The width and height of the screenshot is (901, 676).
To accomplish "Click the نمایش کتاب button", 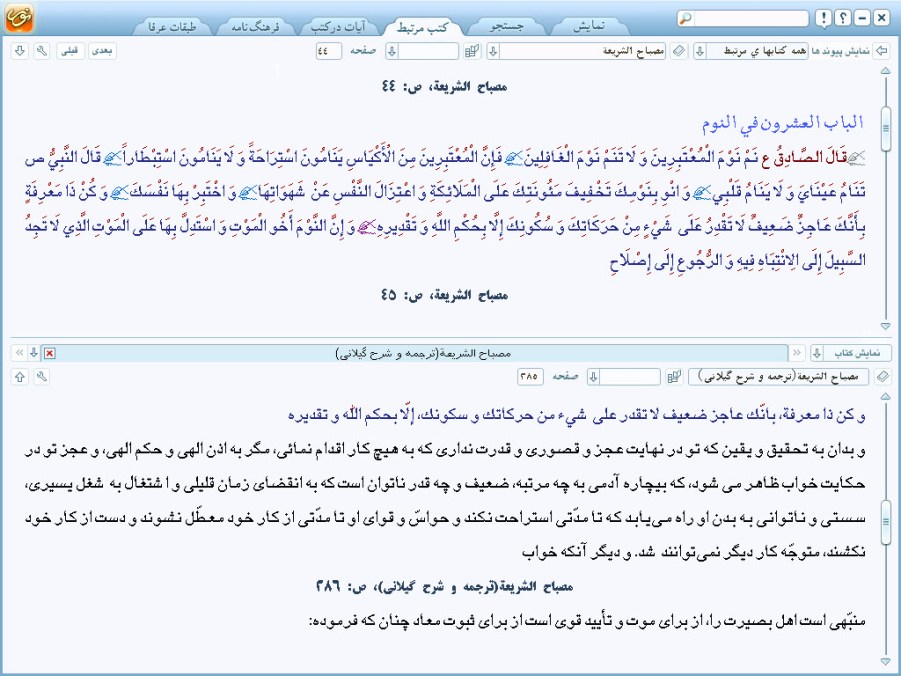I will (857, 353).
